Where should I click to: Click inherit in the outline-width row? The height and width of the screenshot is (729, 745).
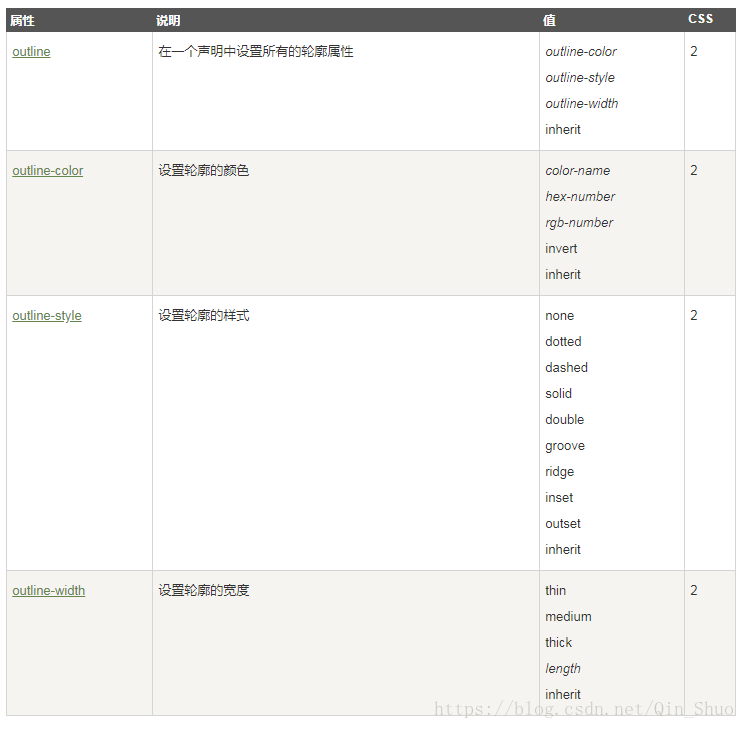[563, 694]
